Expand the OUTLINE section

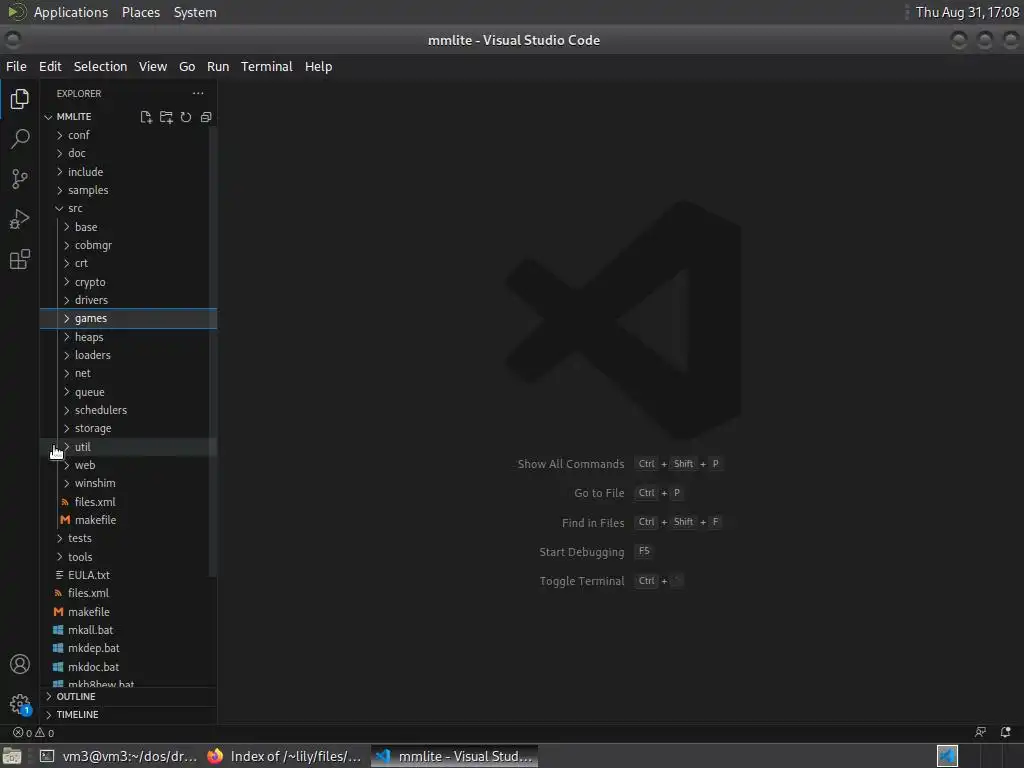point(128,696)
